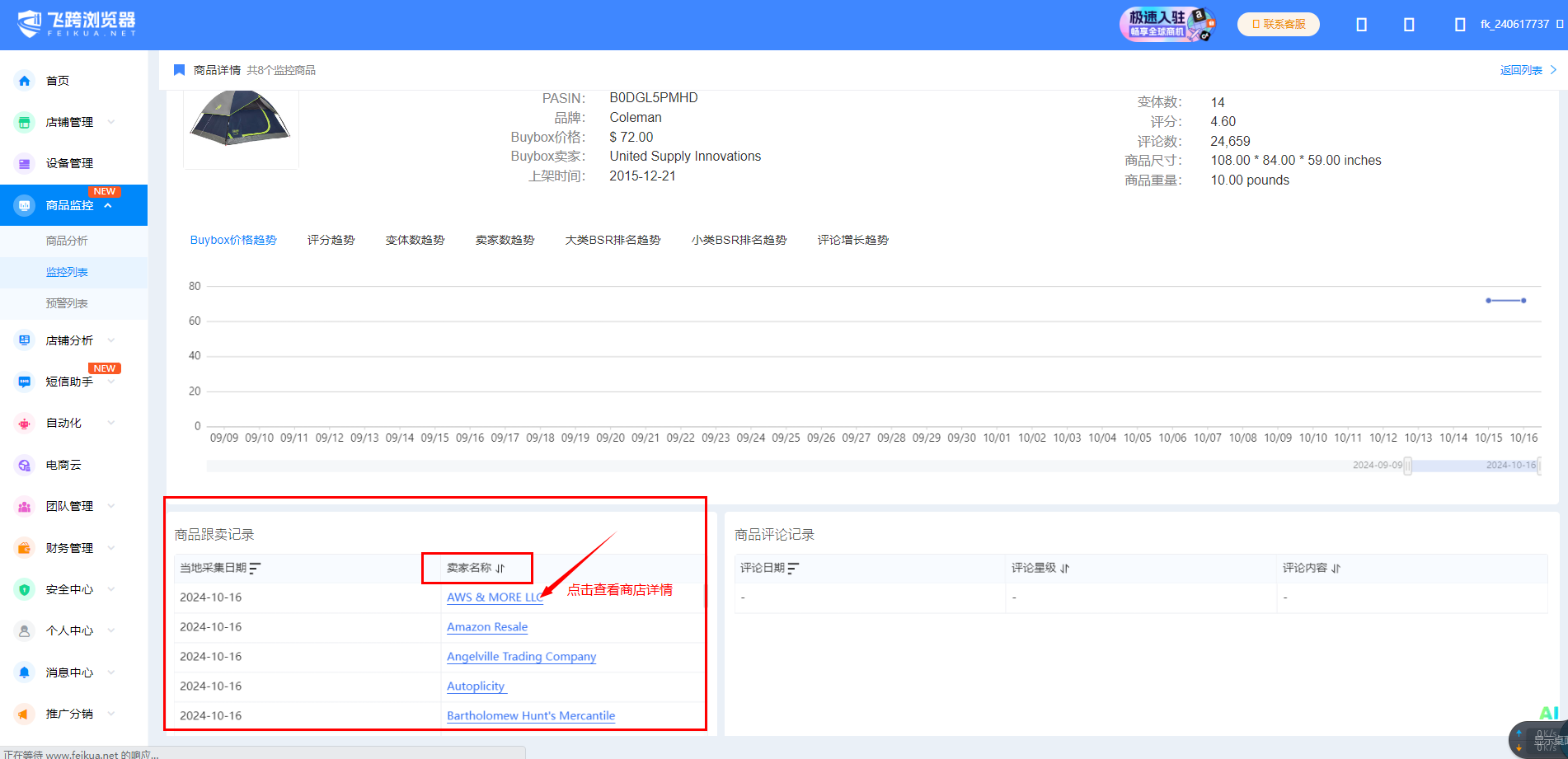Switch to 变体数趋势 tab
The width and height of the screenshot is (1568, 759).
click(x=415, y=240)
